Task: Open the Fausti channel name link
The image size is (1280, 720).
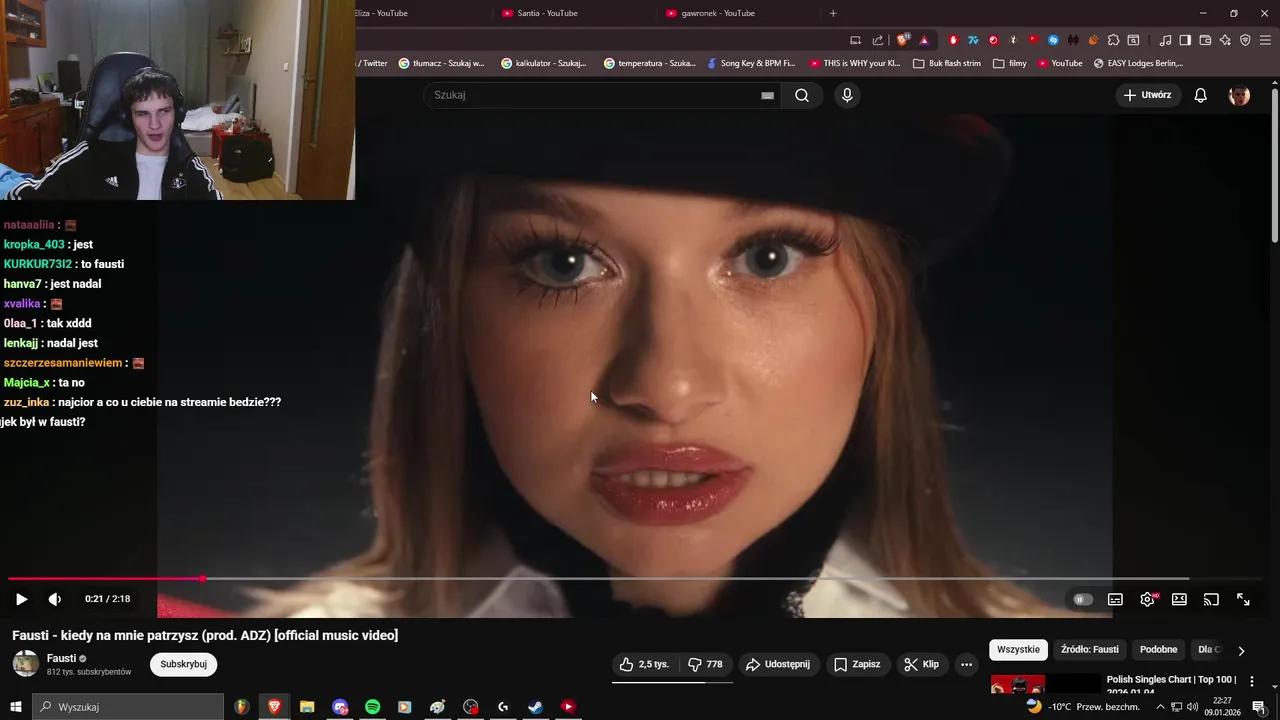Action: click(x=61, y=658)
